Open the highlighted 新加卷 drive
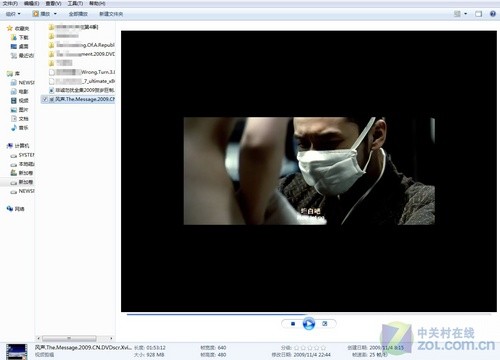 tap(22, 182)
